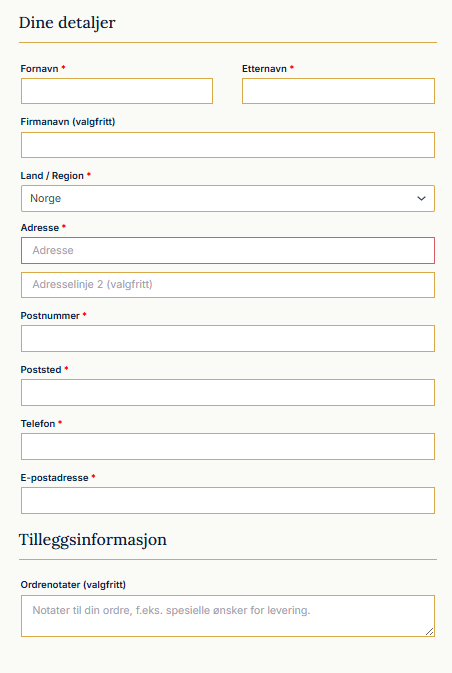Image resolution: width=452 pixels, height=673 pixels.
Task: Focus the Poststed input box
Action: pos(228,393)
